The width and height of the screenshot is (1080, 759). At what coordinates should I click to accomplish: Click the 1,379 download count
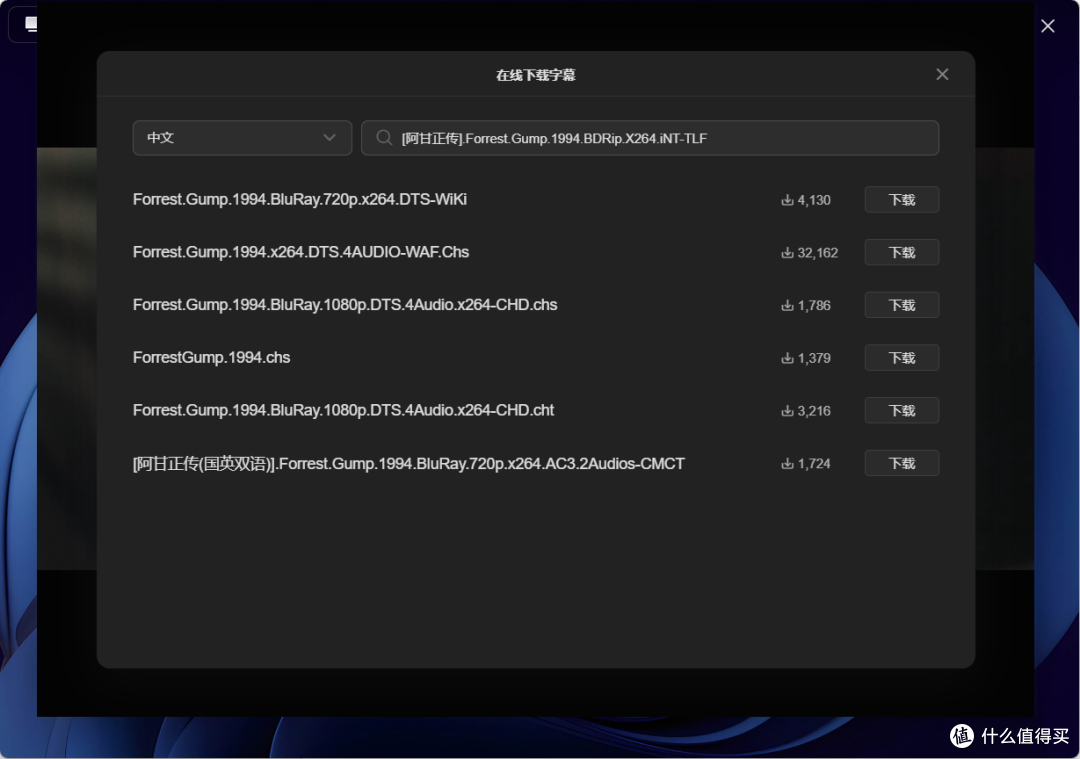point(806,359)
